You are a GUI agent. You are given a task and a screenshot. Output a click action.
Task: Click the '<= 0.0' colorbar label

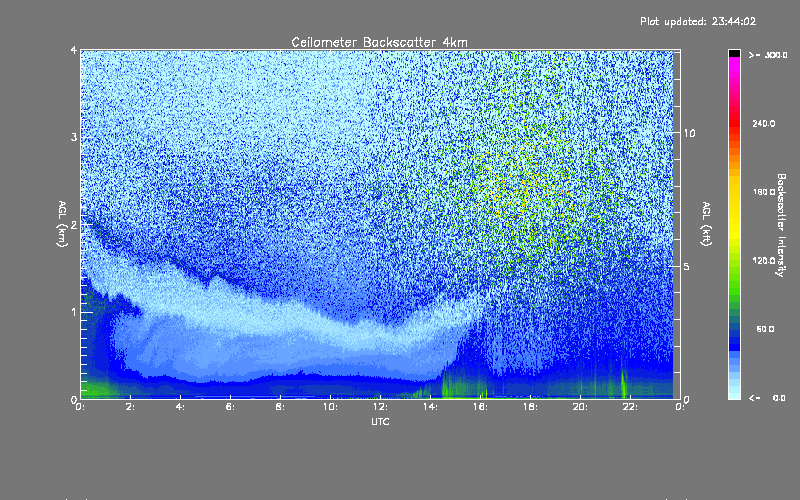[767, 398]
